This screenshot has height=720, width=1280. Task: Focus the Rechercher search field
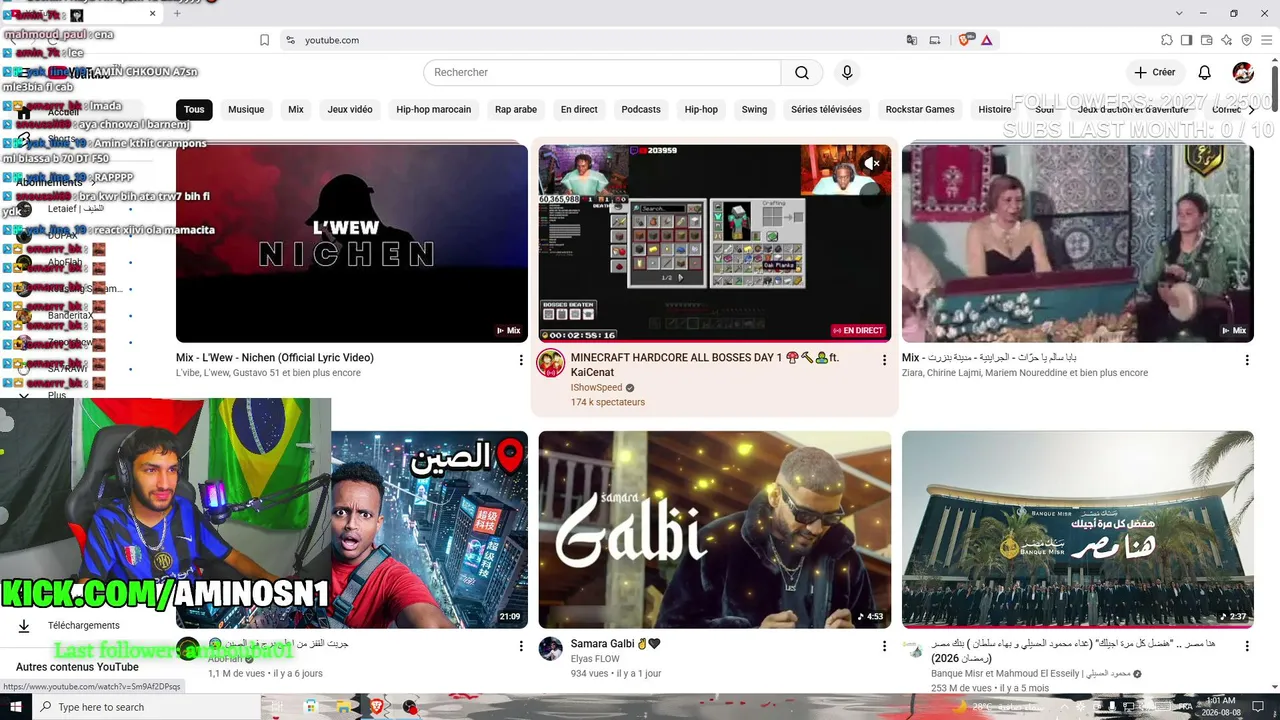tap(602, 72)
